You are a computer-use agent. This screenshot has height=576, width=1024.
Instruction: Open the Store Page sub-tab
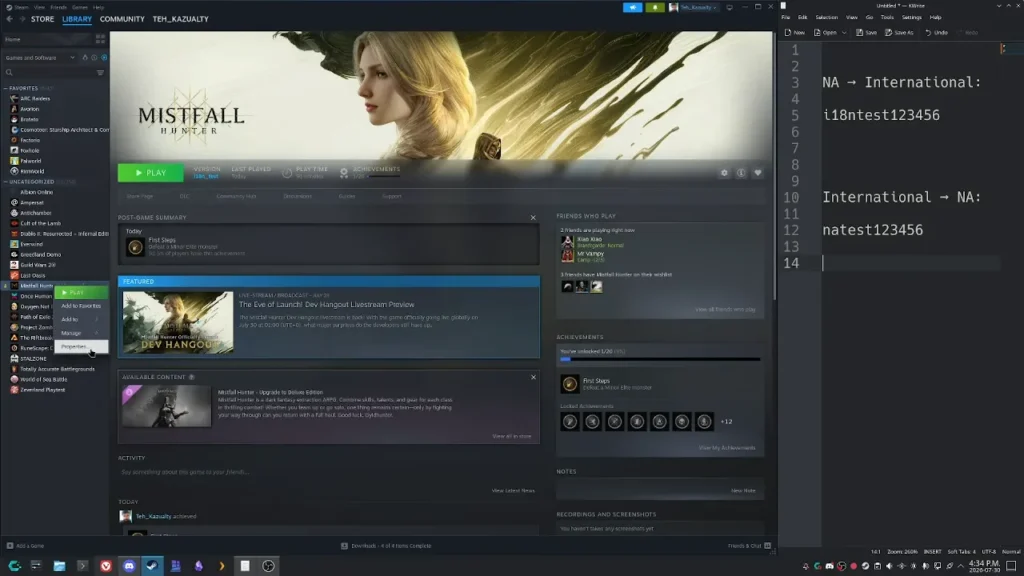point(139,196)
